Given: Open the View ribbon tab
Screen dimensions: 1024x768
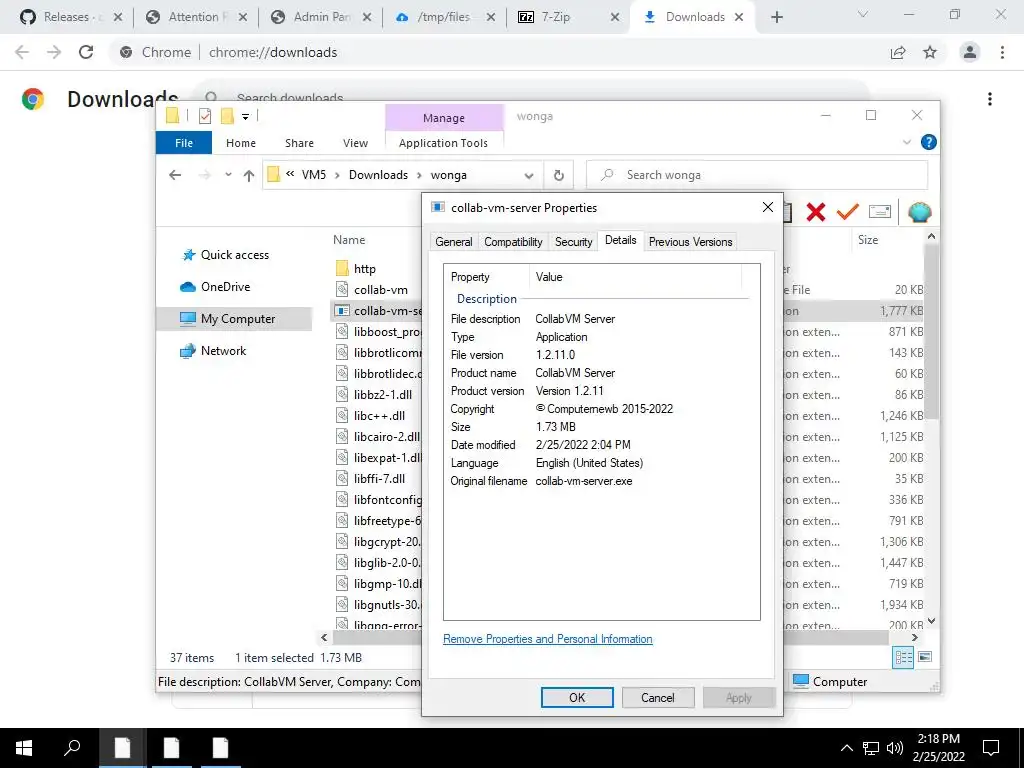Looking at the screenshot, I should click(355, 143).
